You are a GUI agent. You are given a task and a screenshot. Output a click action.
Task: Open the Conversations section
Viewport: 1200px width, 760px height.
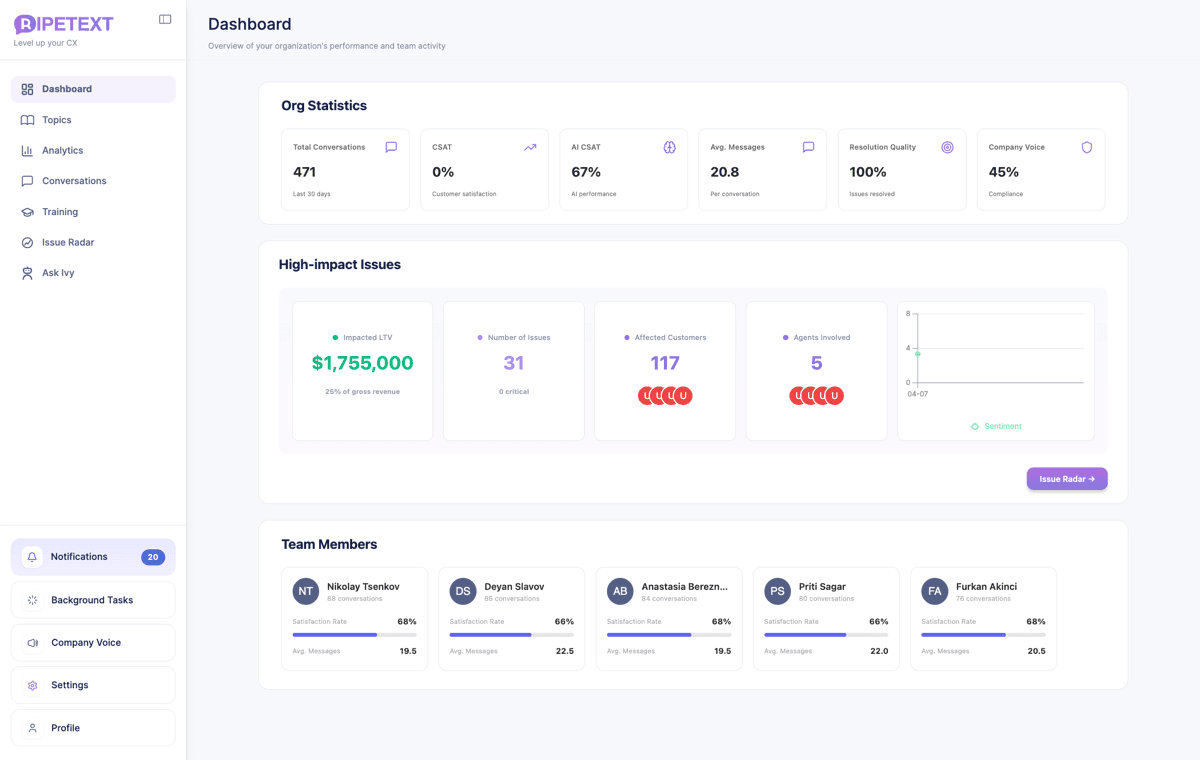[74, 181]
